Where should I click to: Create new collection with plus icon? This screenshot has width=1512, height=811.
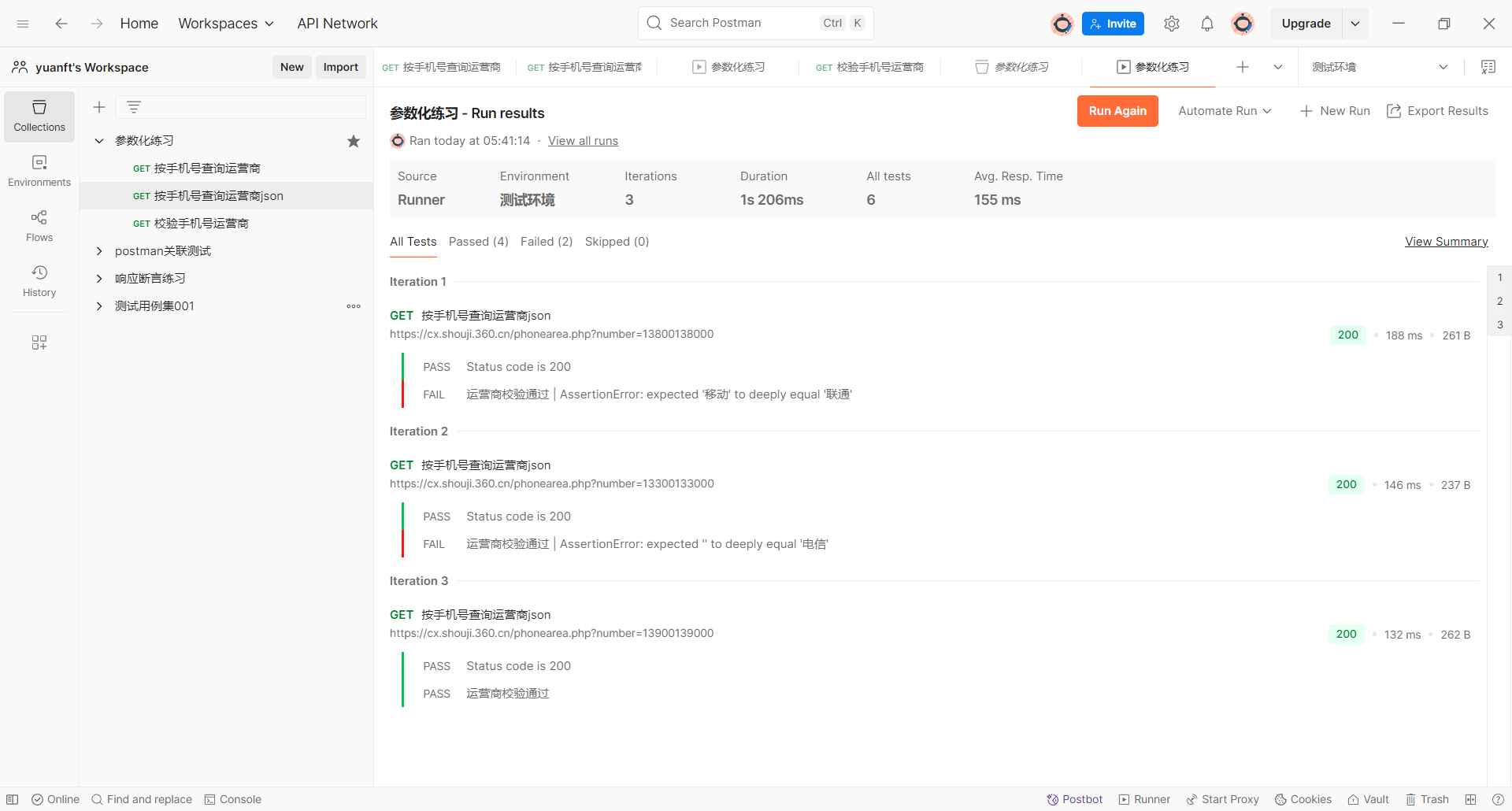(99, 107)
